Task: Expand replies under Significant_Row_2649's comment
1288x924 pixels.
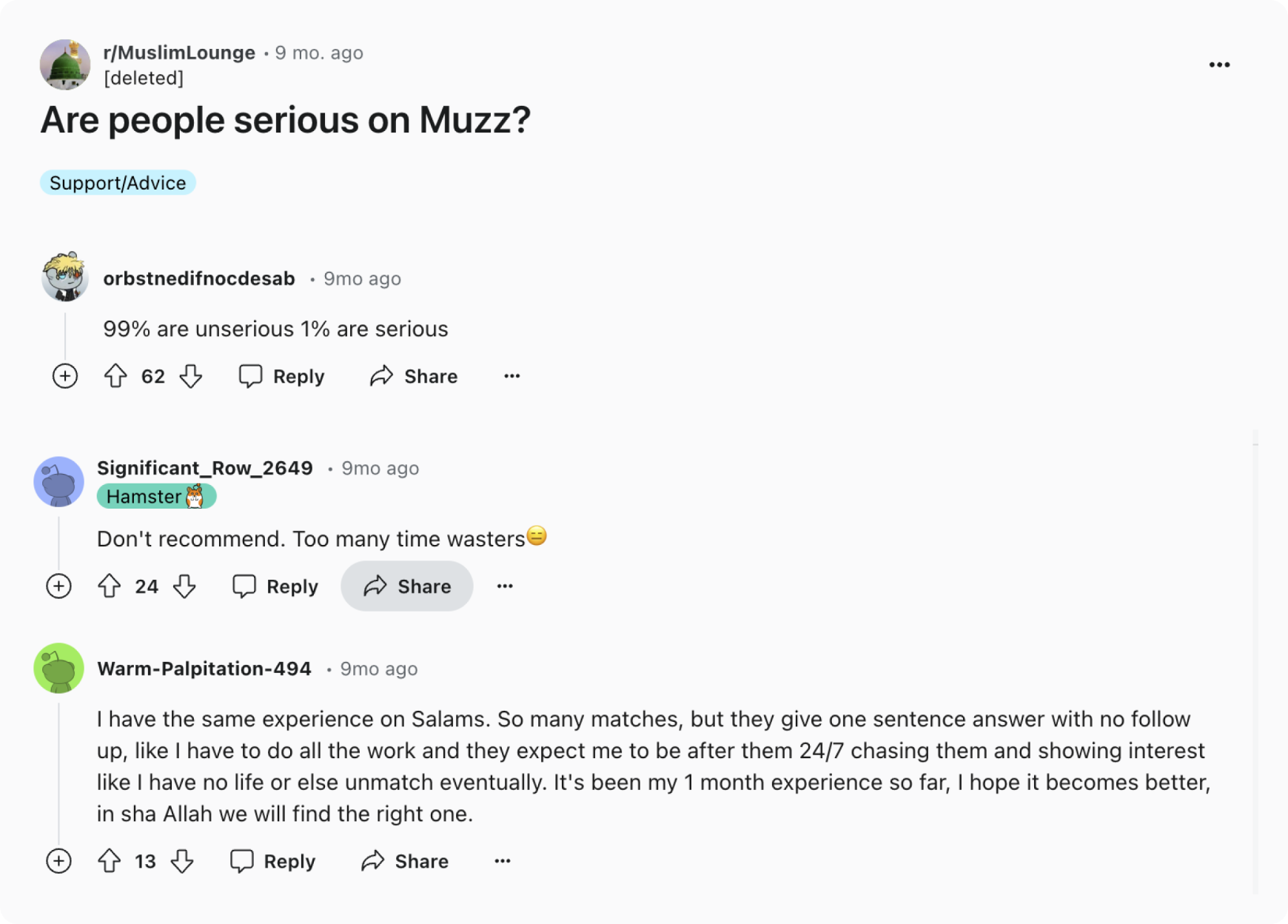Action: point(58,586)
